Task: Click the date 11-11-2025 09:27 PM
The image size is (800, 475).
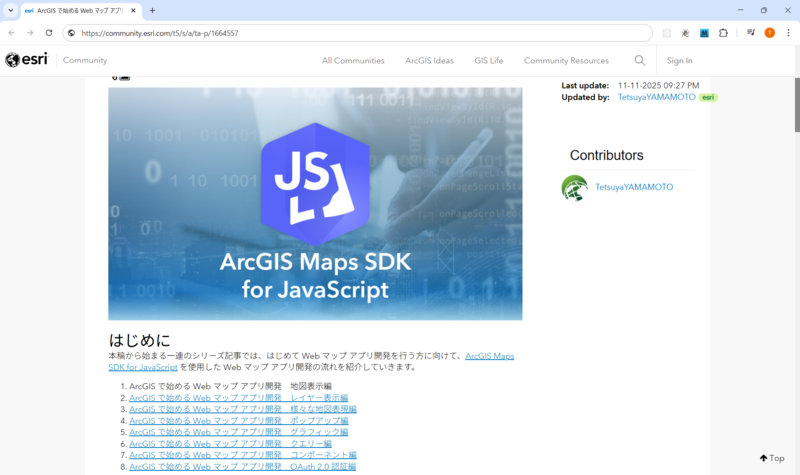Action: coord(658,85)
